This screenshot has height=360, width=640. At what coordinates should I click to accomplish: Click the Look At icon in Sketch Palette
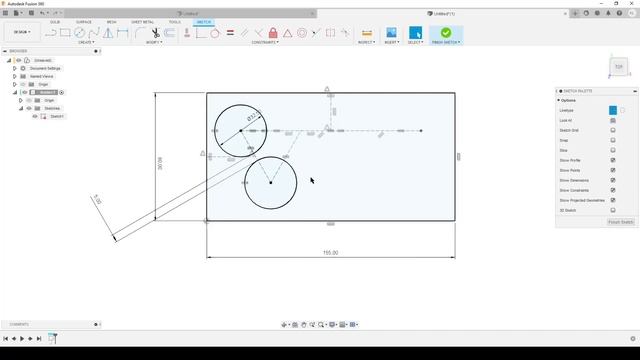tap(613, 120)
